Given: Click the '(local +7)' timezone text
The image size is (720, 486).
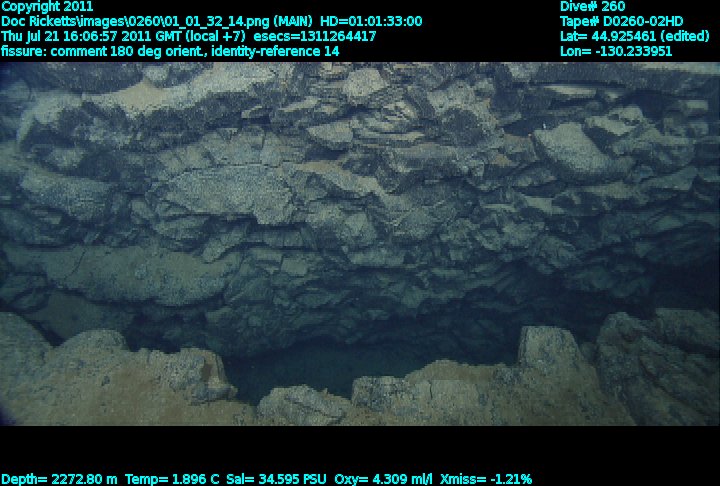Looking at the screenshot, I should (x=216, y=36).
